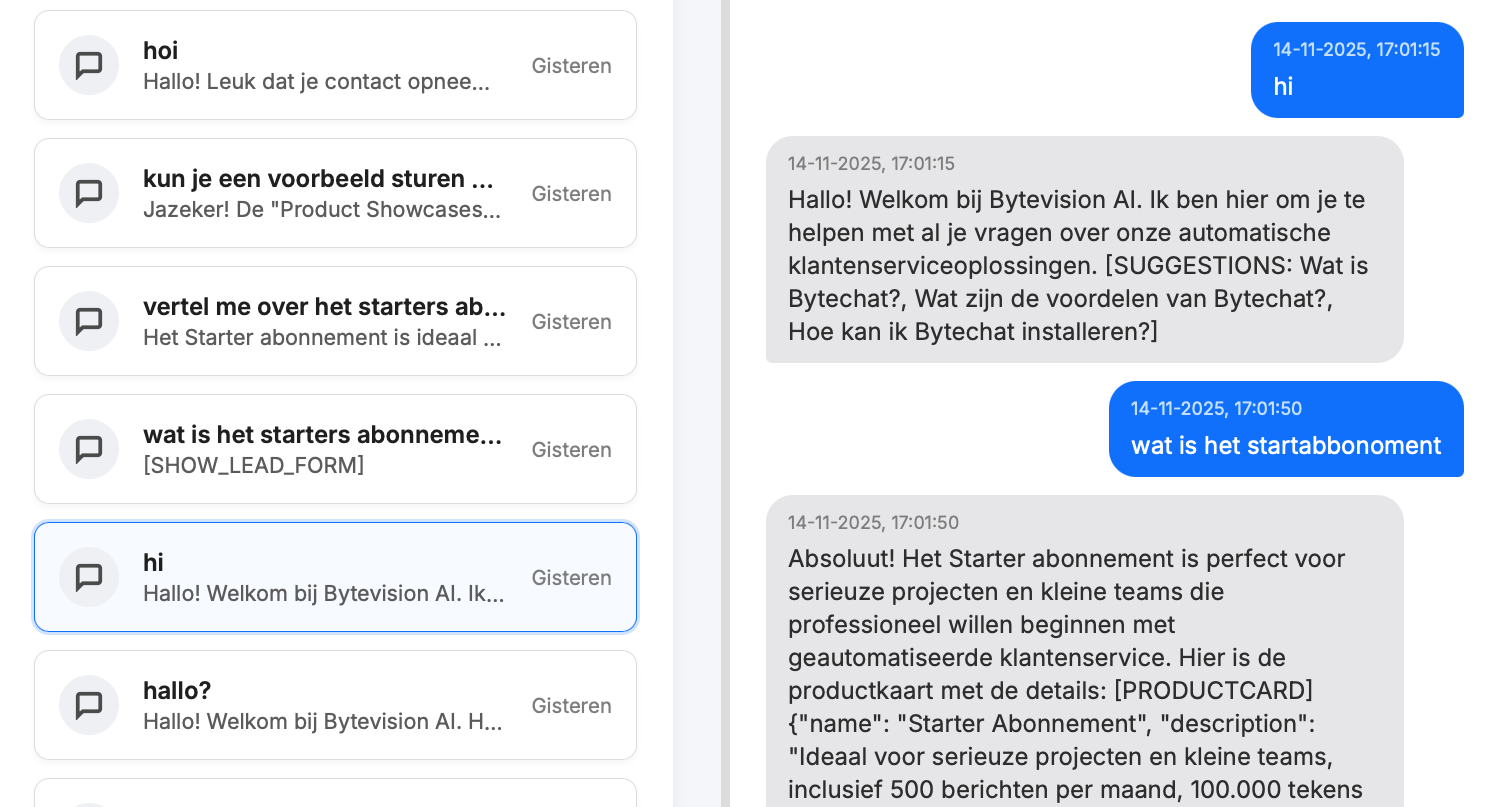Click the "Gisteren" label next to "hoi"

coord(571,65)
